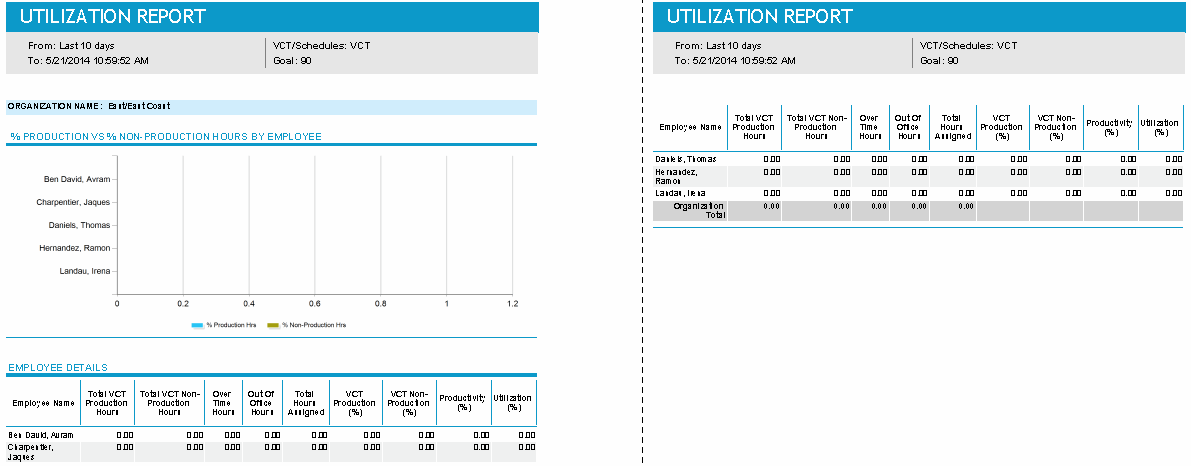Click the 0.2 tick label on chart axis

click(183, 303)
